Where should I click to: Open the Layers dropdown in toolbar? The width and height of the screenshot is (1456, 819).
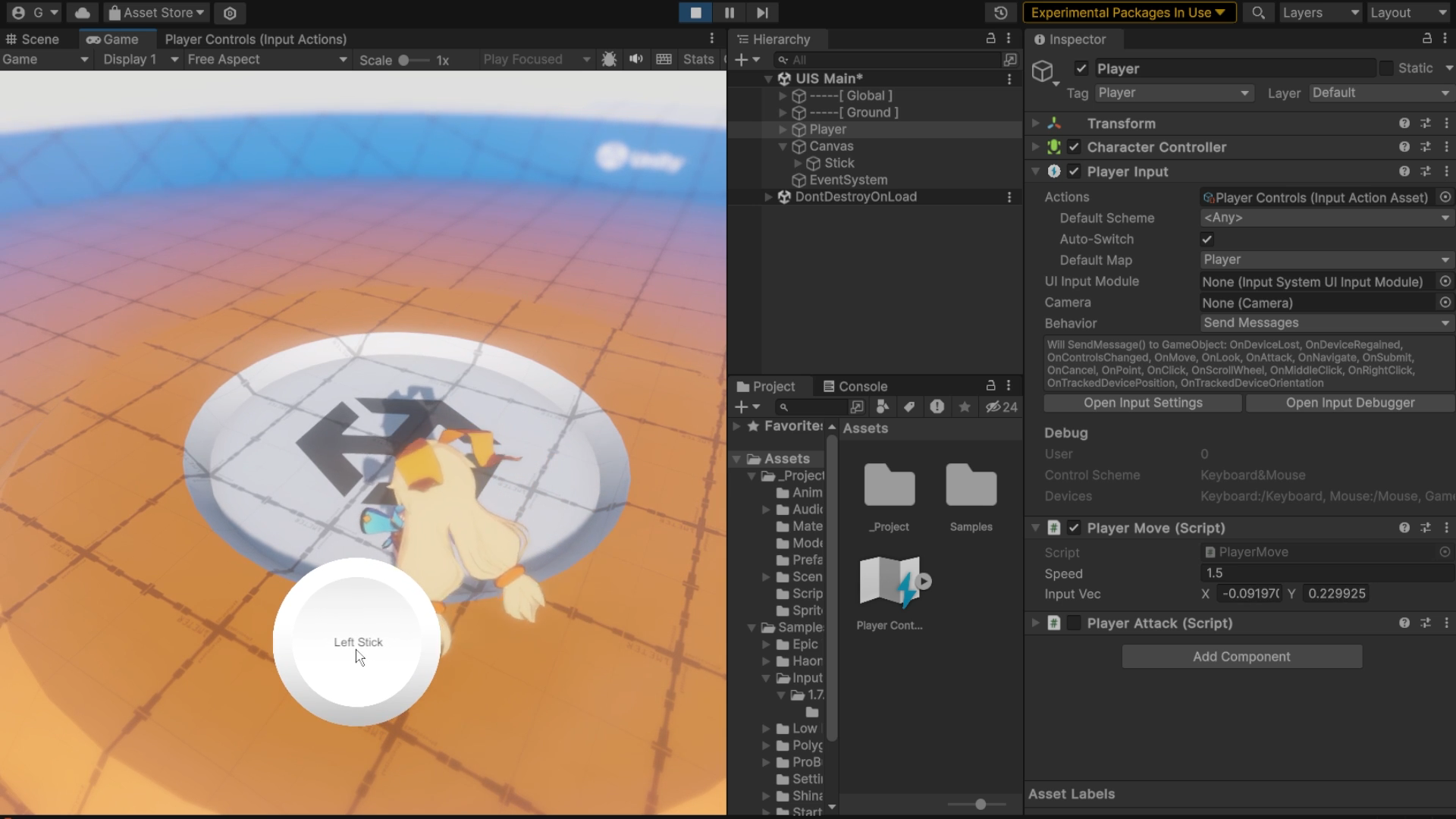(x=1319, y=13)
